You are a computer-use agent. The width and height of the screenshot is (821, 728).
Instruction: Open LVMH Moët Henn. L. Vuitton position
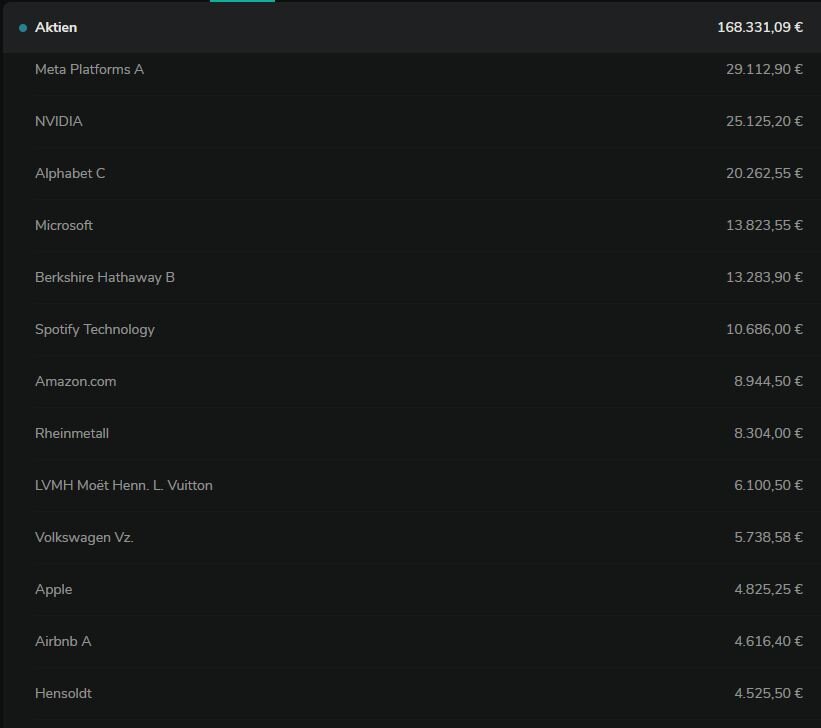click(x=124, y=486)
